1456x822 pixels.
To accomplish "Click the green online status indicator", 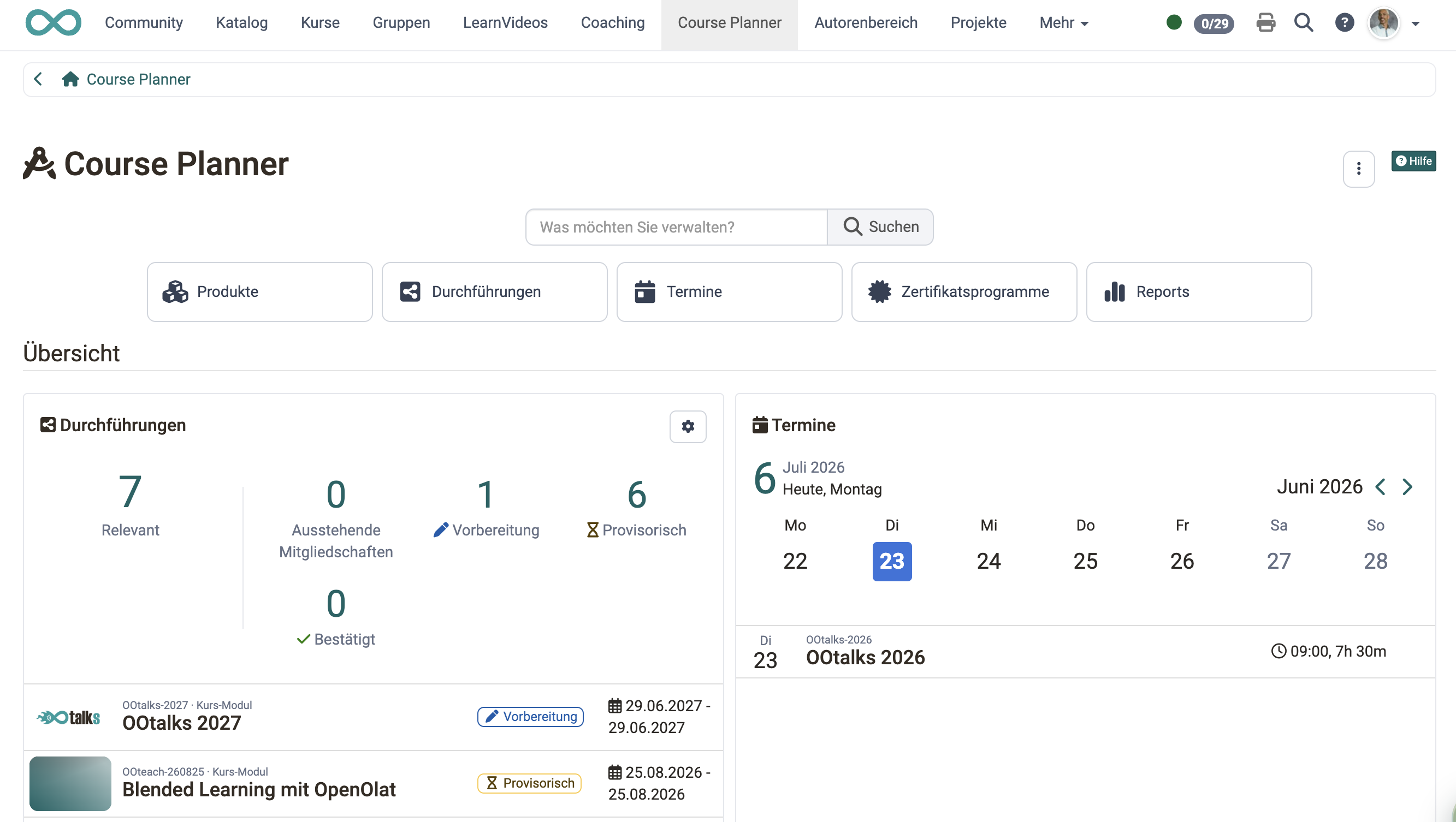I will point(1174,22).
